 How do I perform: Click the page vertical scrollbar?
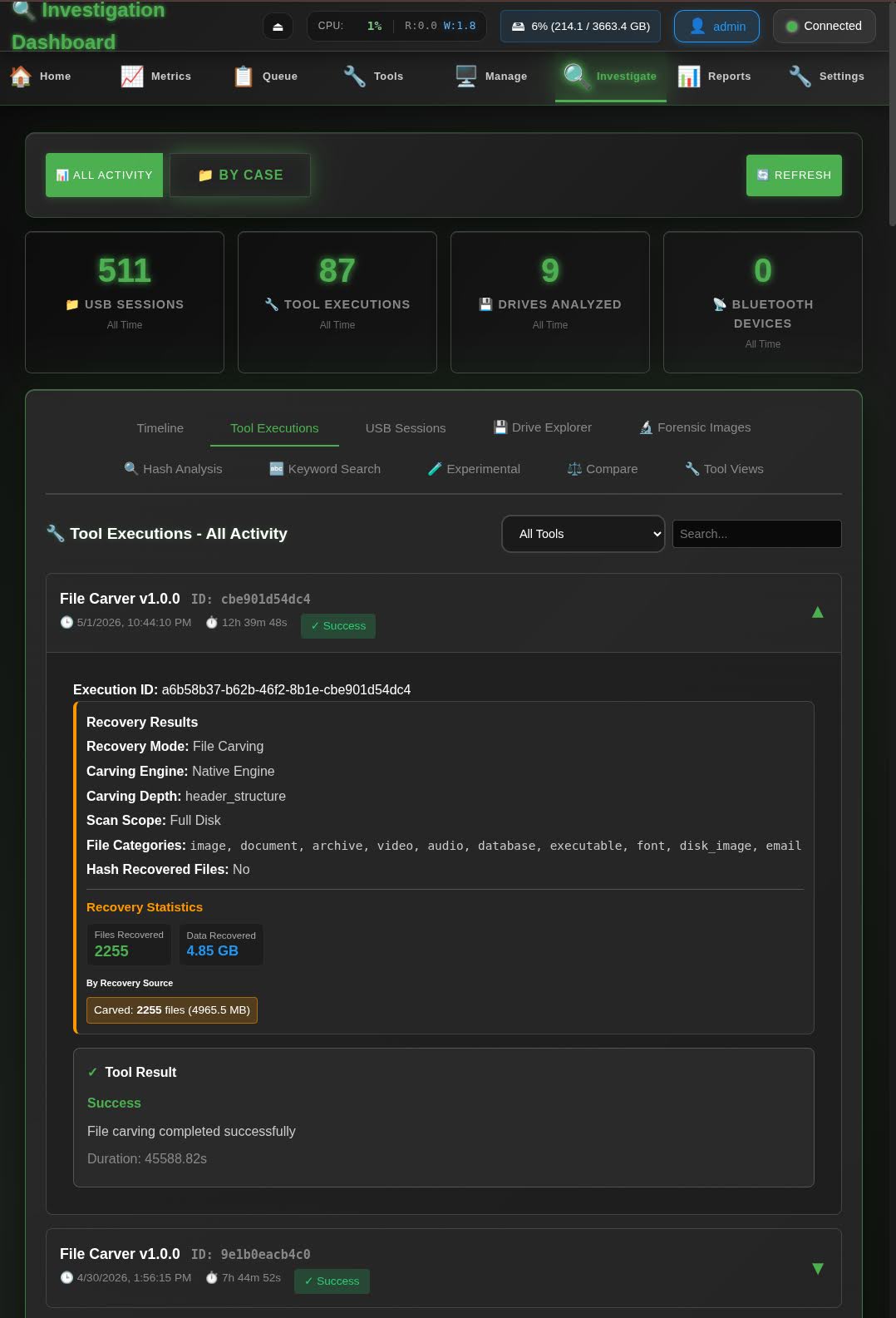tap(892, 112)
